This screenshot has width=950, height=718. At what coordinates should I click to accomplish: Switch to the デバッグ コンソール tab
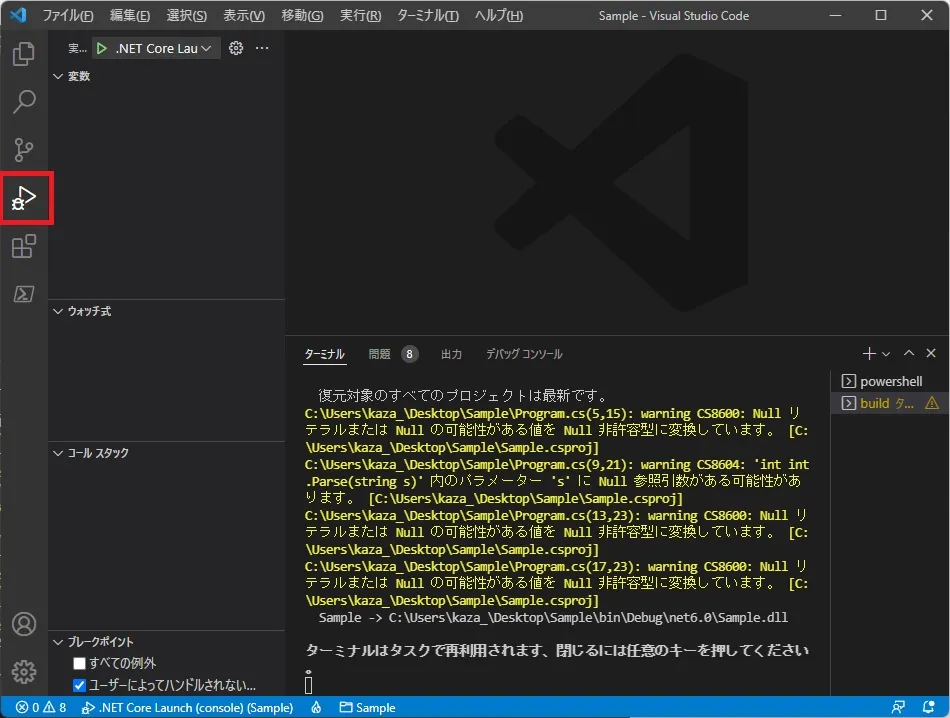click(524, 354)
